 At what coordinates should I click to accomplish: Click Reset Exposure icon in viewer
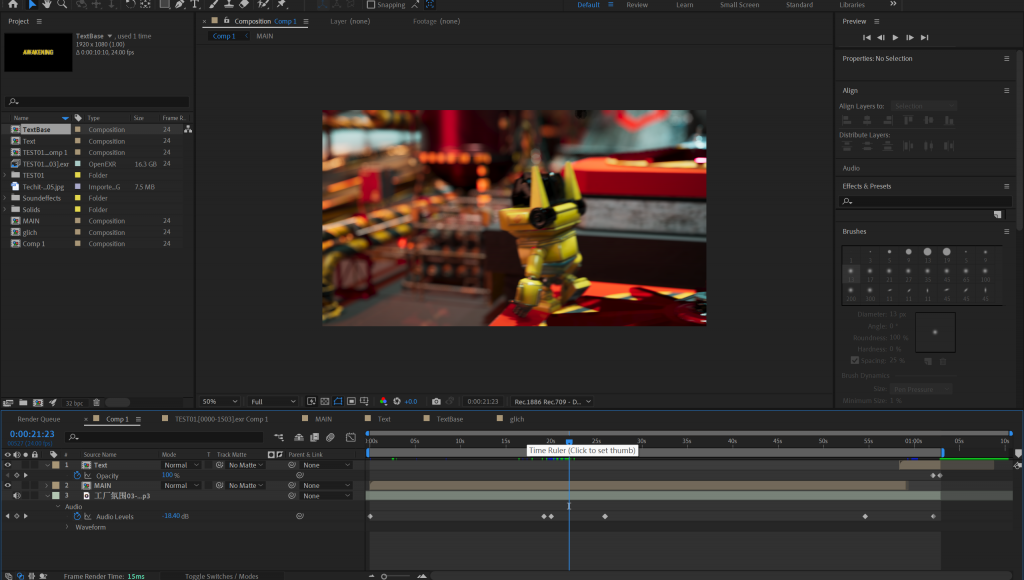pos(396,401)
